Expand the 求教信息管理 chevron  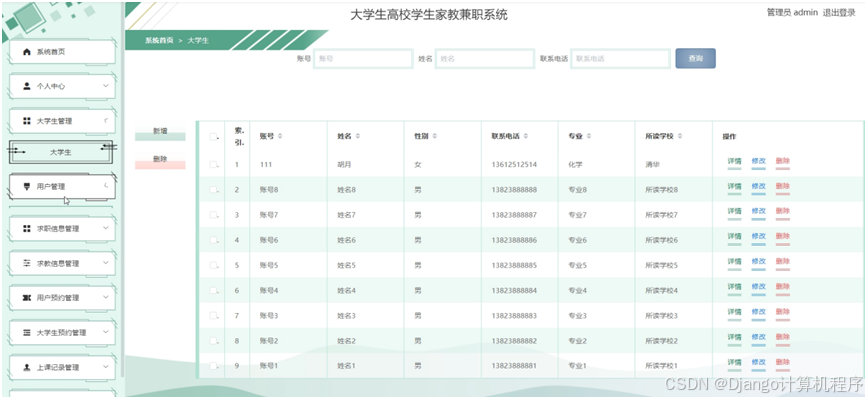[x=106, y=262]
